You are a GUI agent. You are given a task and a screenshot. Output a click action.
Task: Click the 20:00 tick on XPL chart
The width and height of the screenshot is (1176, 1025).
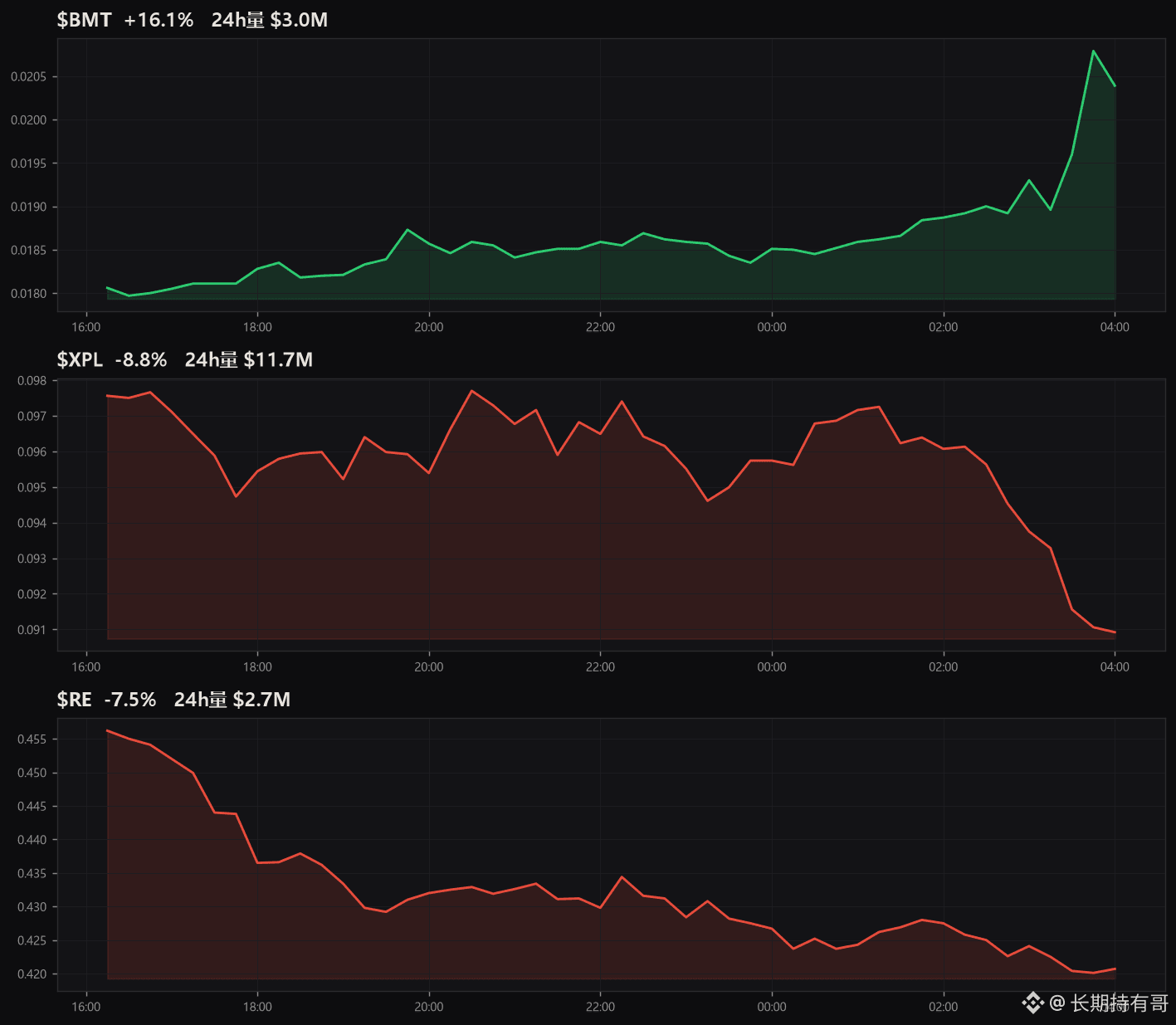[429, 667]
